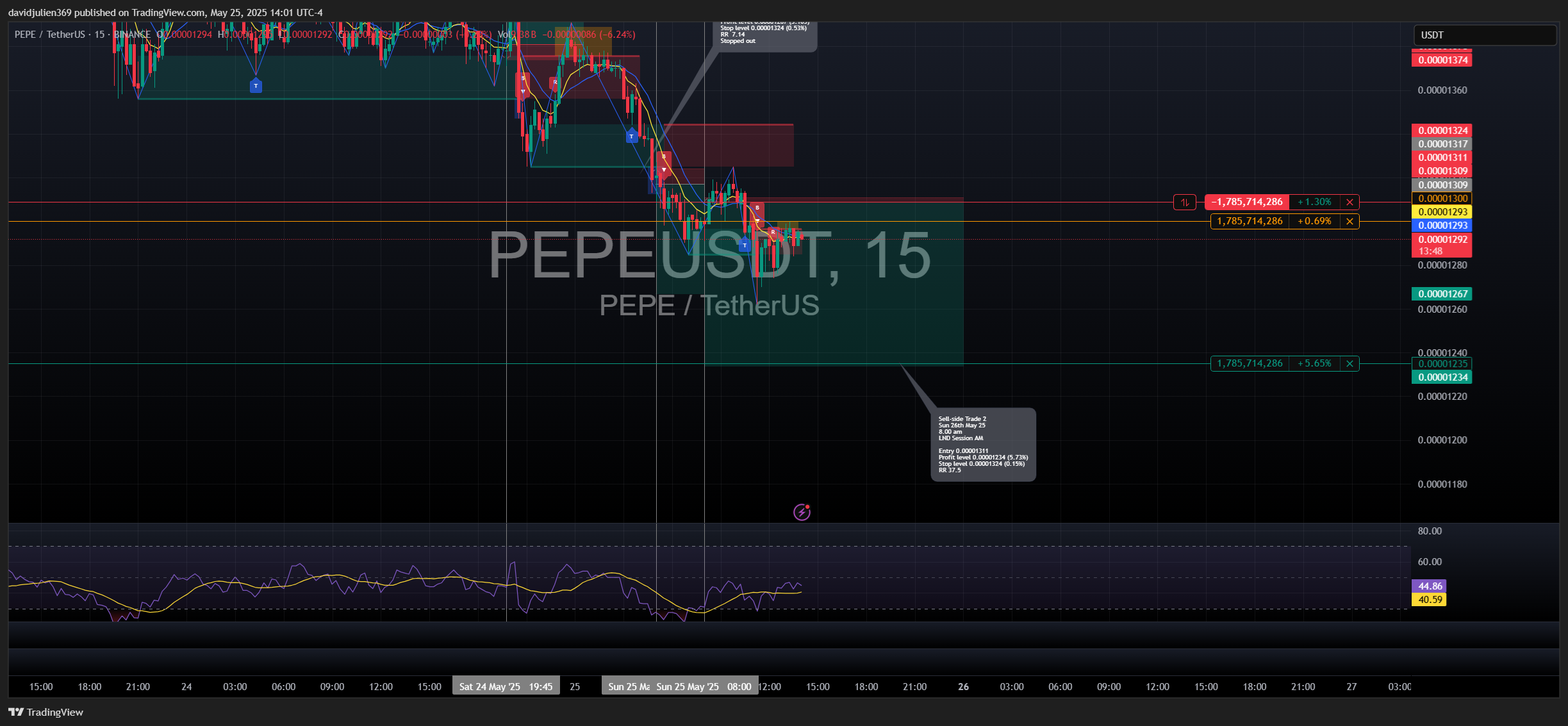Cancel the teal +5.65% take-profit order
Screen dimensions: 1568x726
(1349, 363)
